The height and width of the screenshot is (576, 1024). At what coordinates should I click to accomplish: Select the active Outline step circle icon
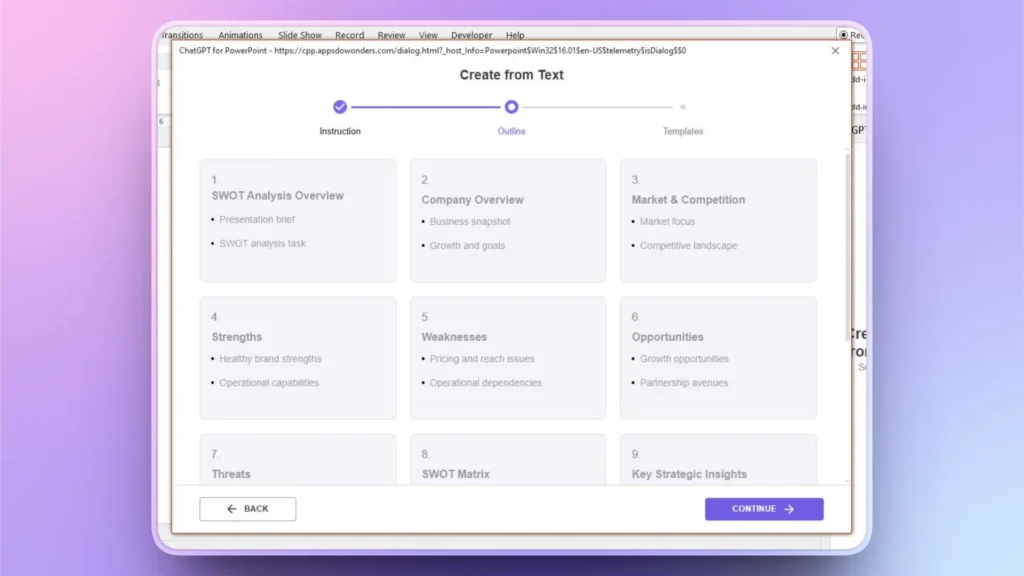(511, 104)
